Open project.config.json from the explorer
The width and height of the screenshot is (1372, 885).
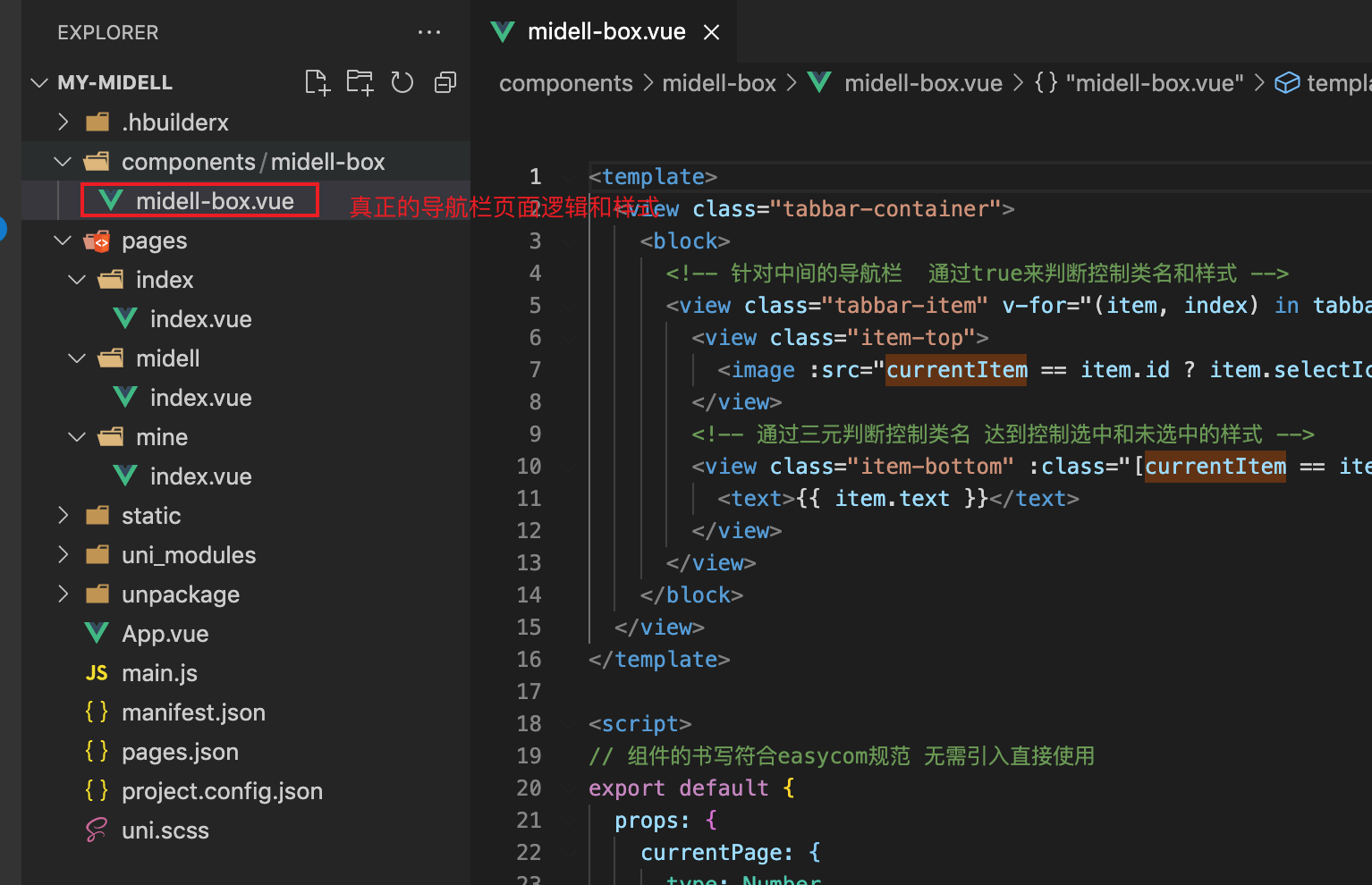tap(222, 791)
